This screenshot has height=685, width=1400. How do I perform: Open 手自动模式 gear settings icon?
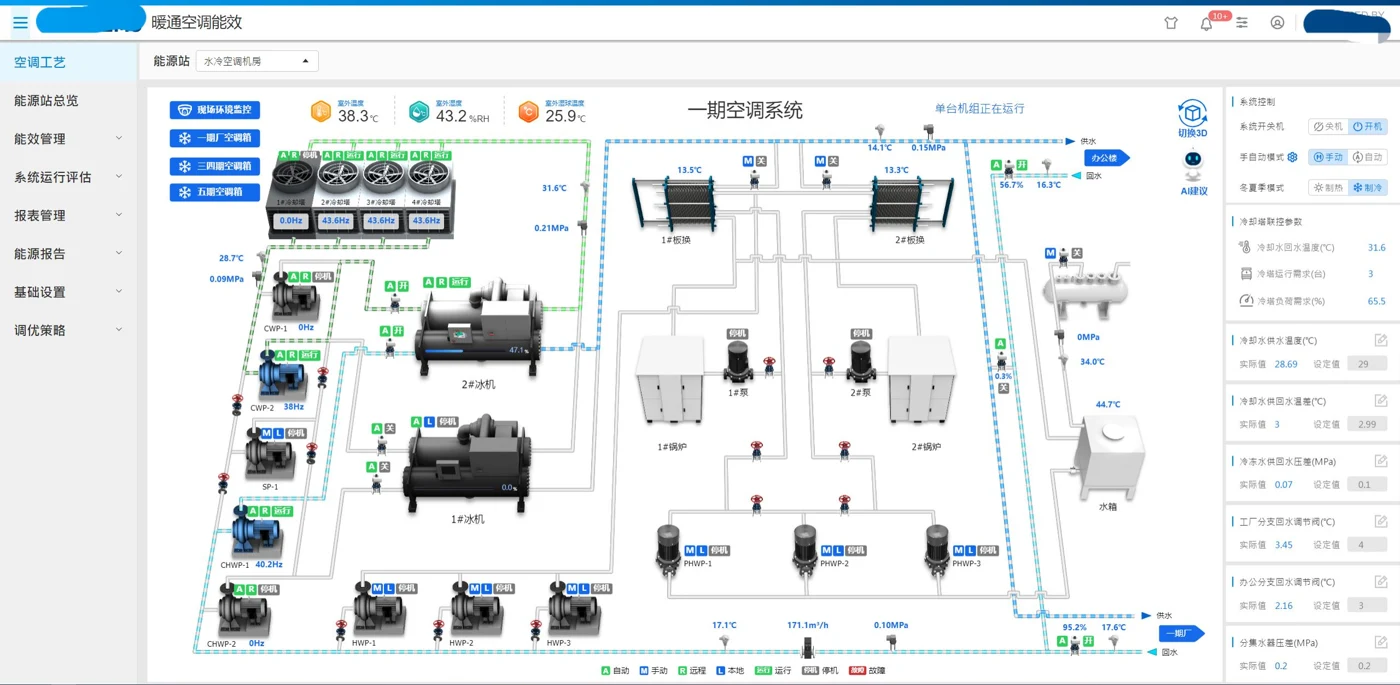tap(1292, 157)
